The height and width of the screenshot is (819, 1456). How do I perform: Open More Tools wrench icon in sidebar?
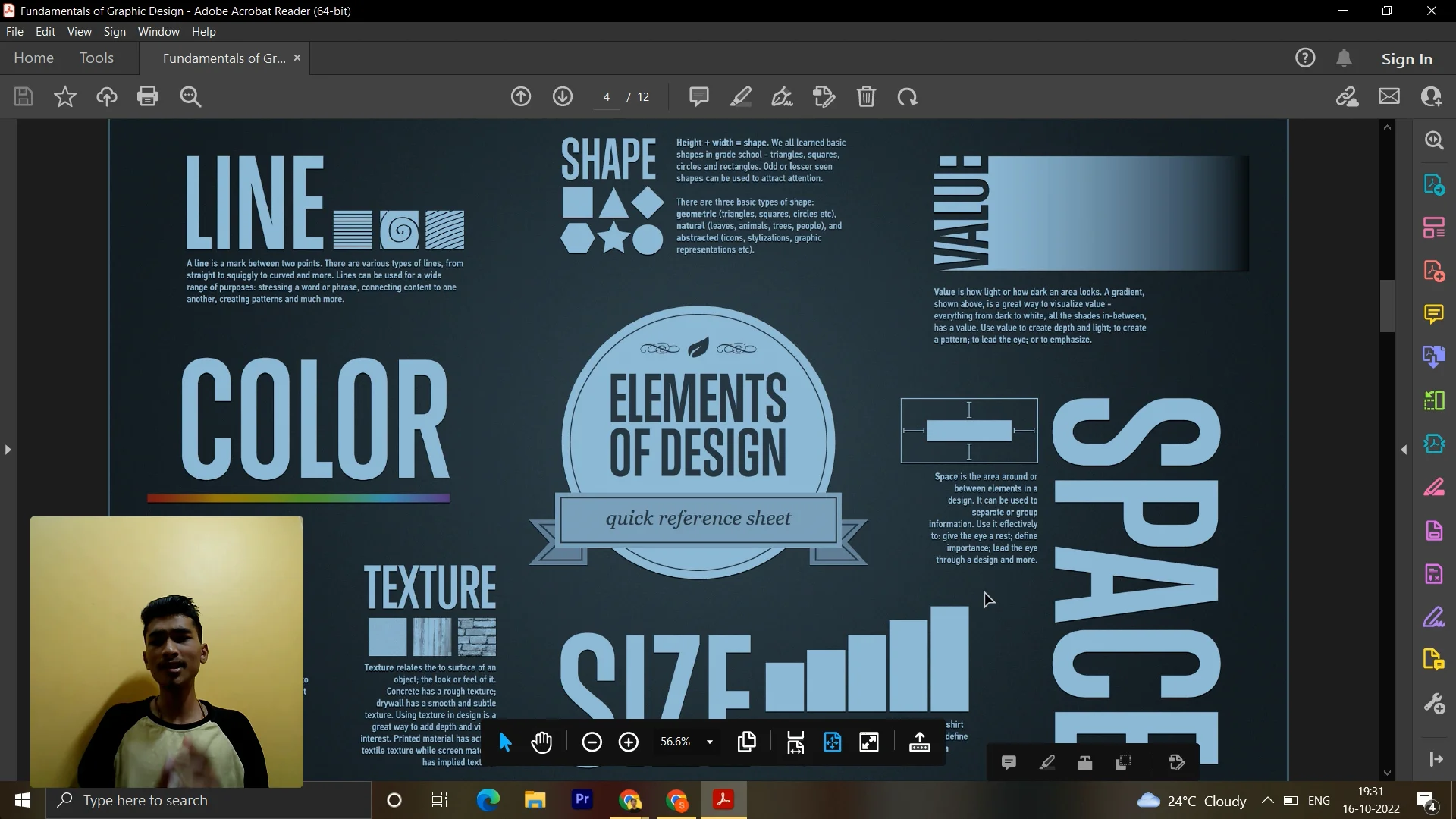click(x=1434, y=704)
